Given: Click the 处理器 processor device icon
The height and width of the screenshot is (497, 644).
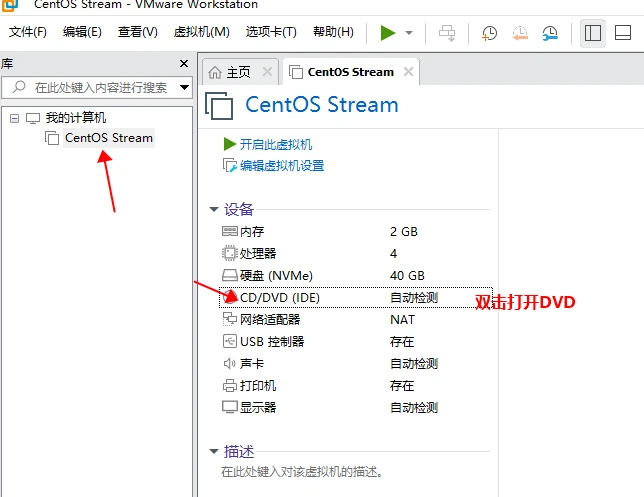Looking at the screenshot, I should (x=230, y=253).
